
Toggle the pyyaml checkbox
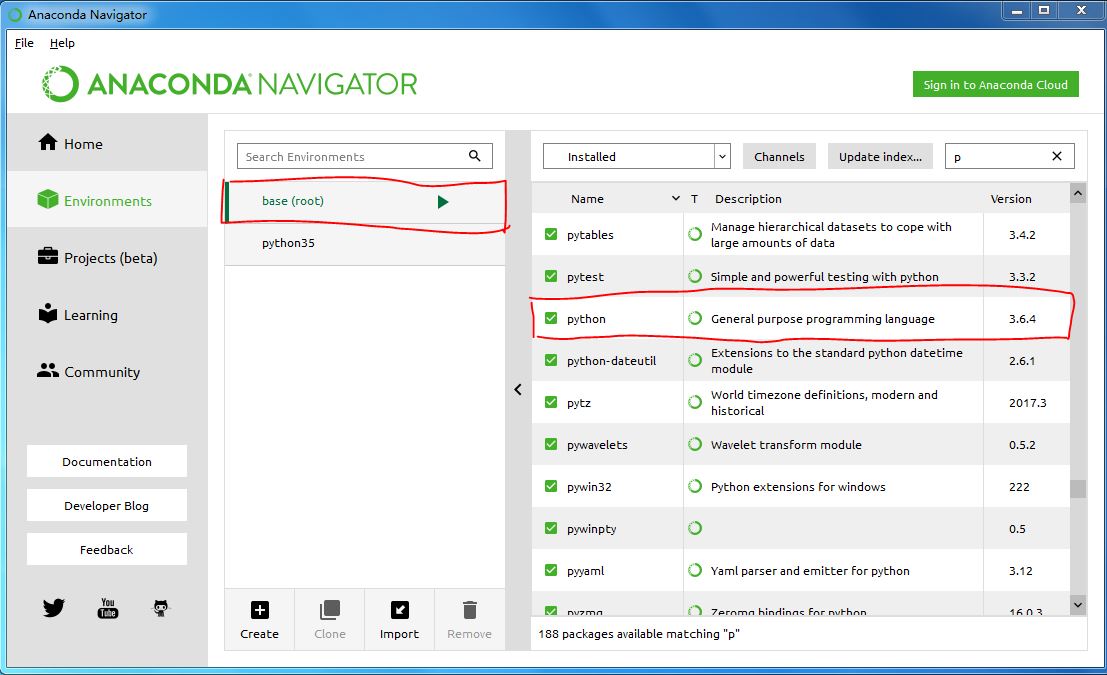click(551, 570)
